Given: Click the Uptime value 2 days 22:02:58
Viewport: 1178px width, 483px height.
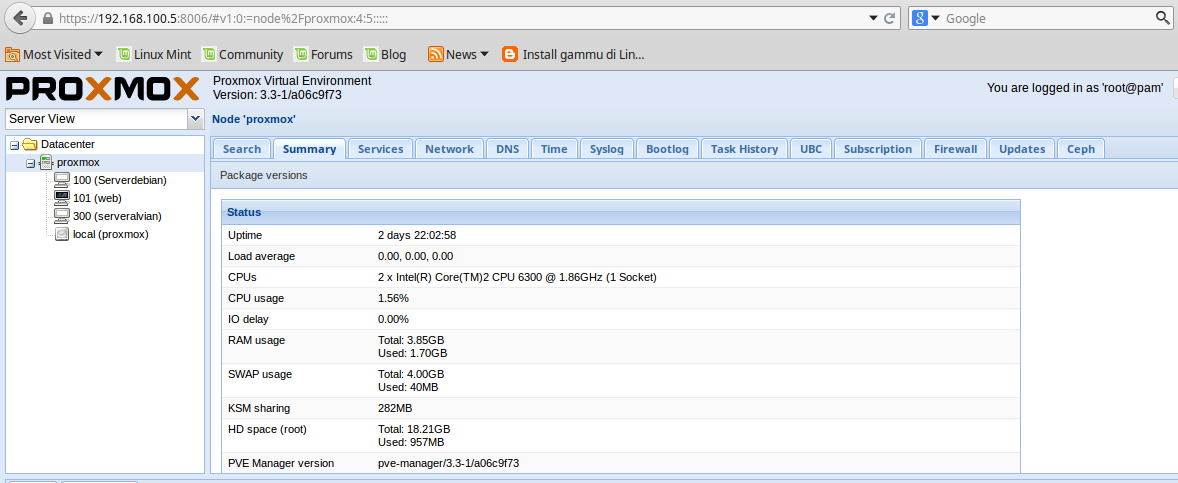Looking at the screenshot, I should (x=417, y=235).
